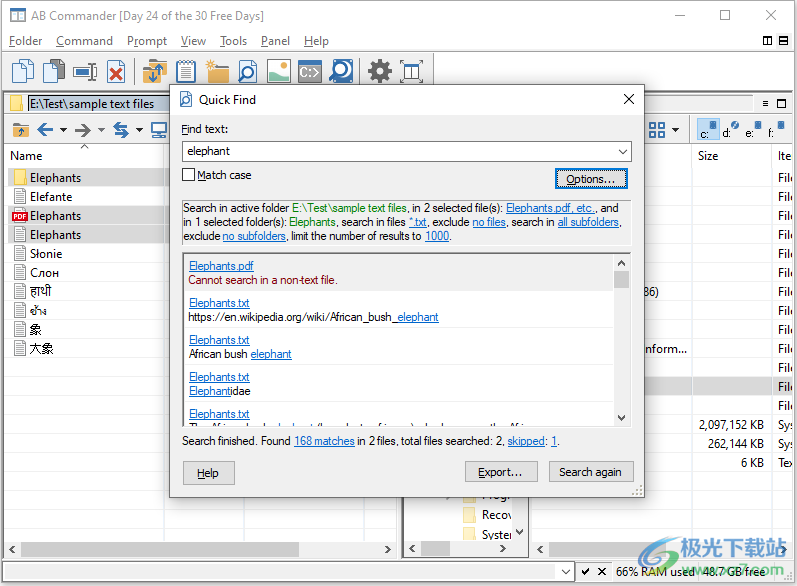
Task: Open the settings gear toolbar icon
Action: pyautogui.click(x=380, y=71)
